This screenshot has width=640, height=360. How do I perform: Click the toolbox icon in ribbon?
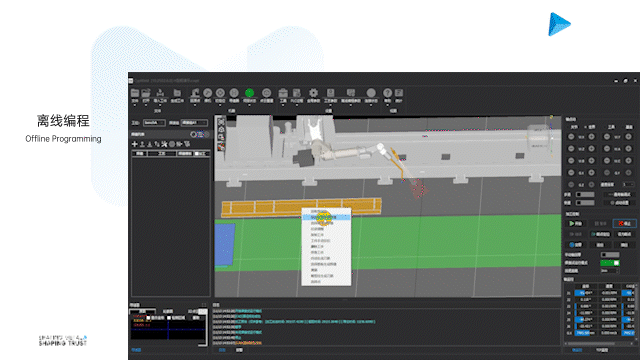pos(283,93)
